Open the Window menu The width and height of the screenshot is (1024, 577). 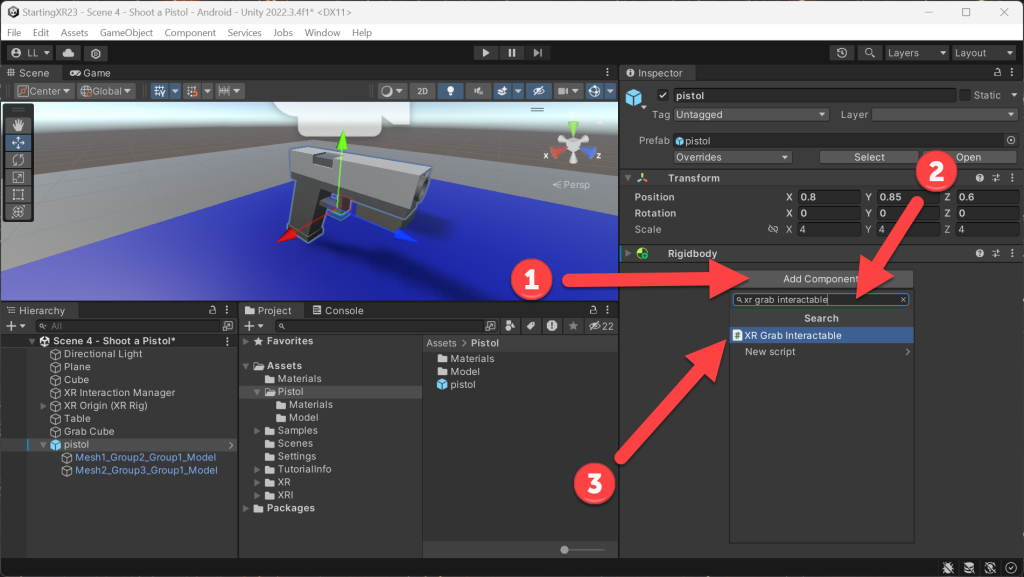tap(322, 33)
